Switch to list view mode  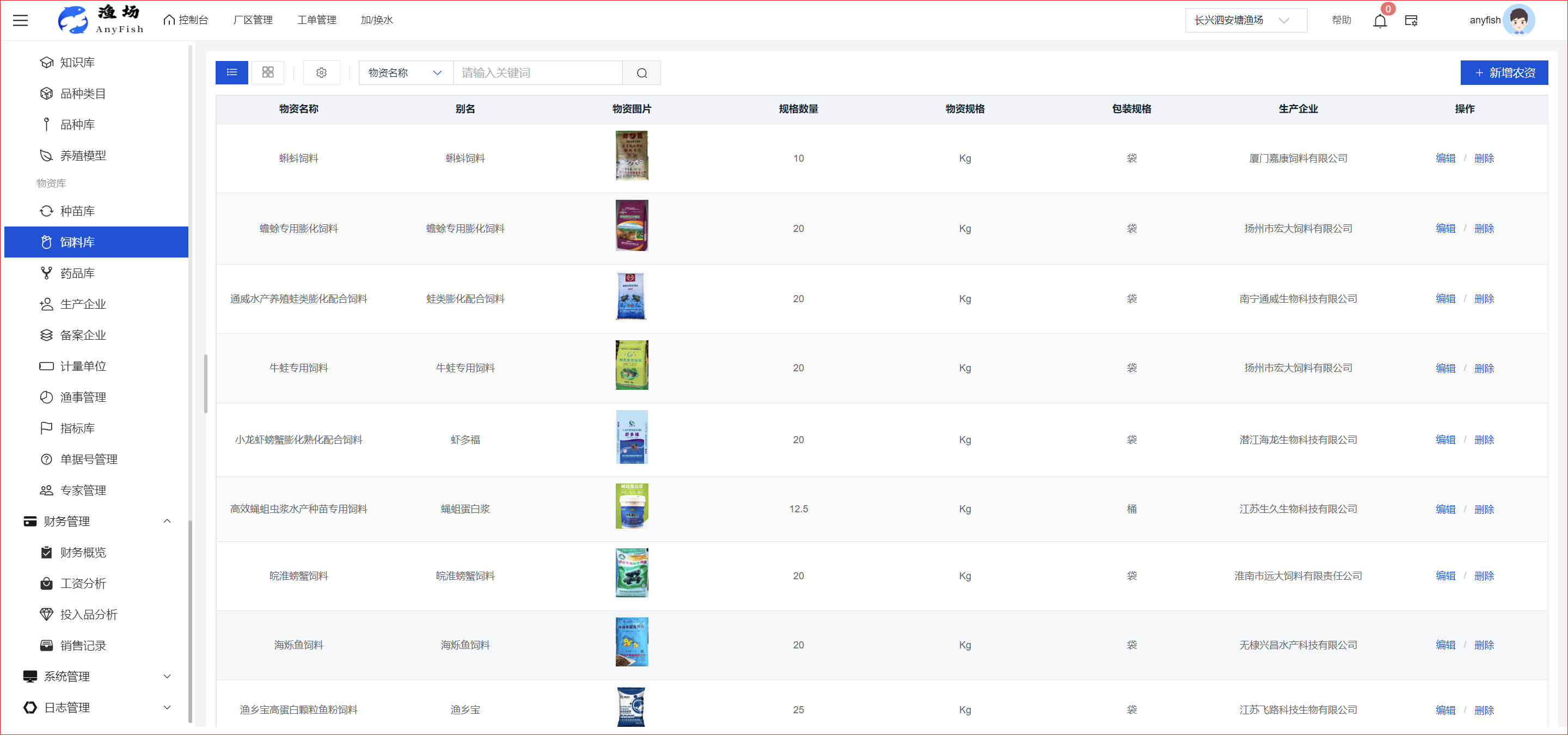[x=232, y=72]
